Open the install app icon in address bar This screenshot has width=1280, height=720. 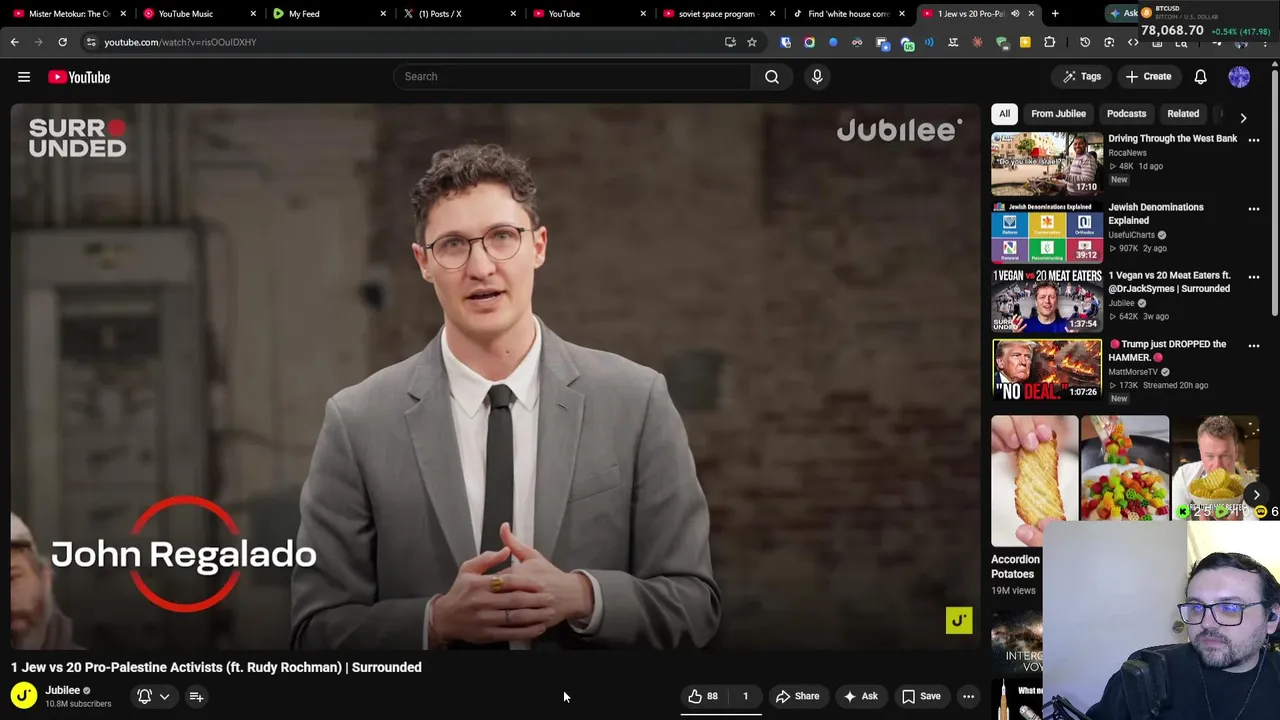coord(730,42)
